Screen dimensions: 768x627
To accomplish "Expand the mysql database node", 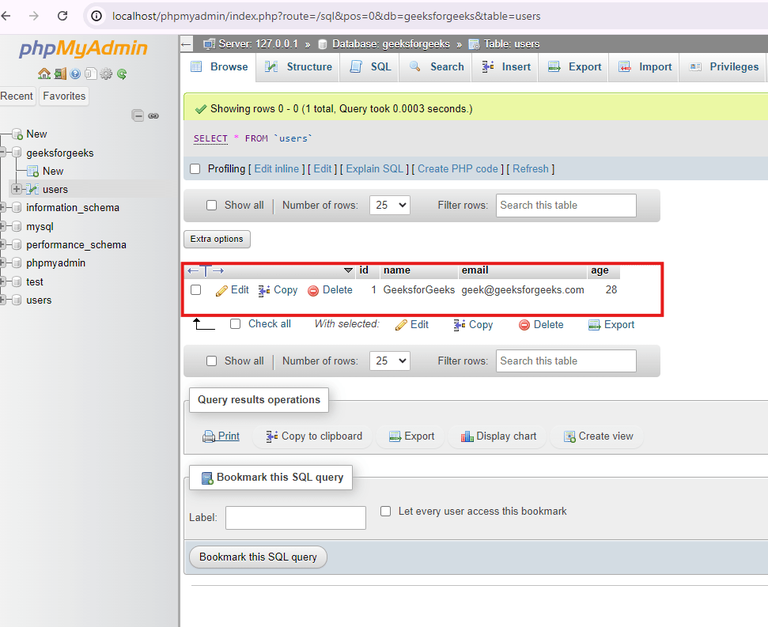I will pyautogui.click(x=2, y=226).
